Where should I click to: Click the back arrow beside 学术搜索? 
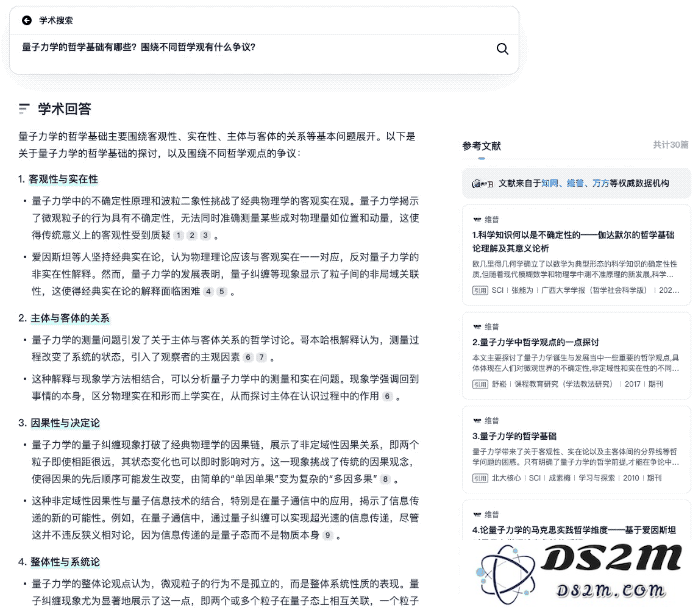pyautogui.click(x=27, y=20)
